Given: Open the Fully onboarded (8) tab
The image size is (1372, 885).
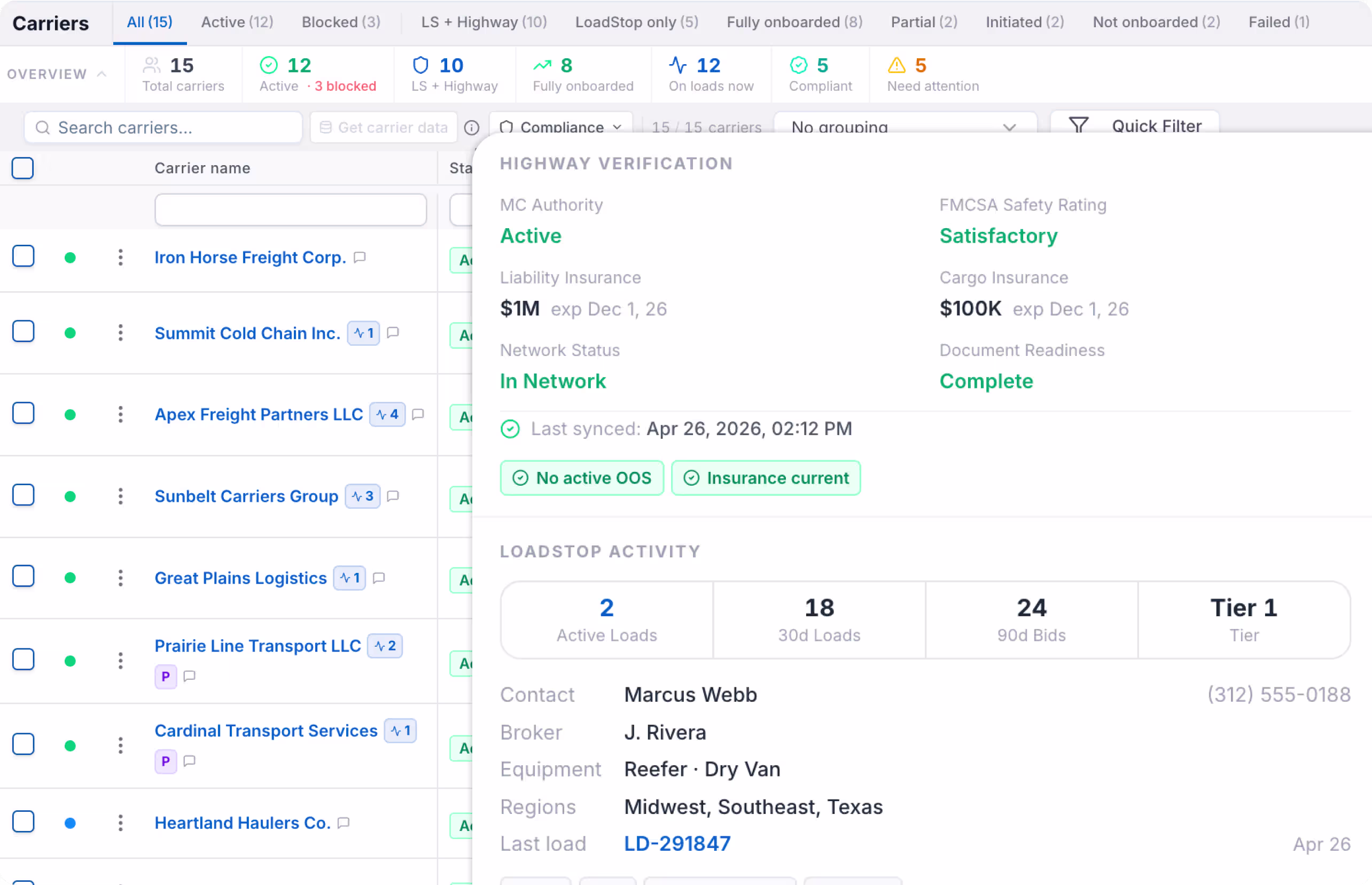Looking at the screenshot, I should 794,22.
